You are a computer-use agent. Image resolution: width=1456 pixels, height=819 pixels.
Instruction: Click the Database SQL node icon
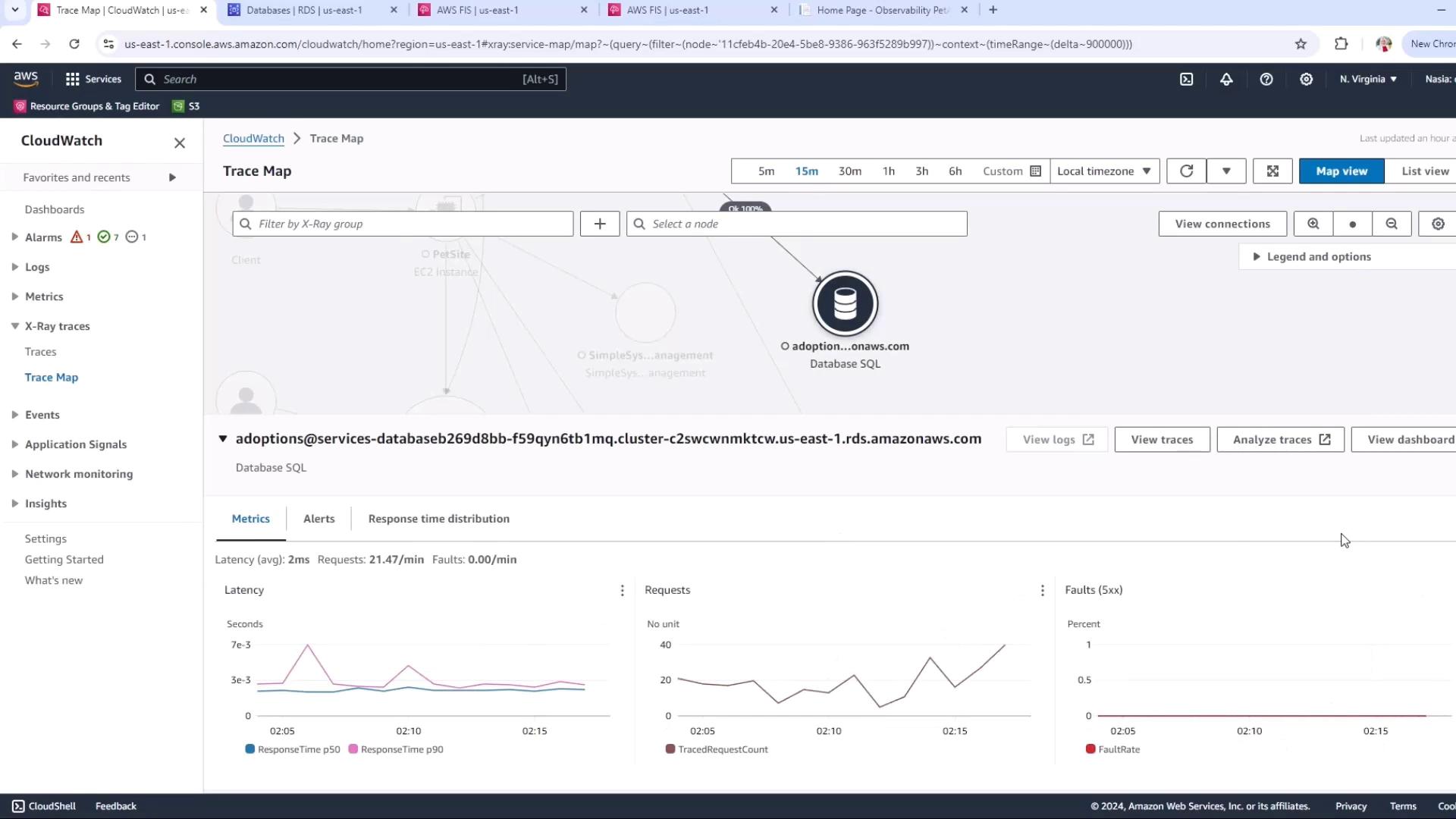pos(845,304)
